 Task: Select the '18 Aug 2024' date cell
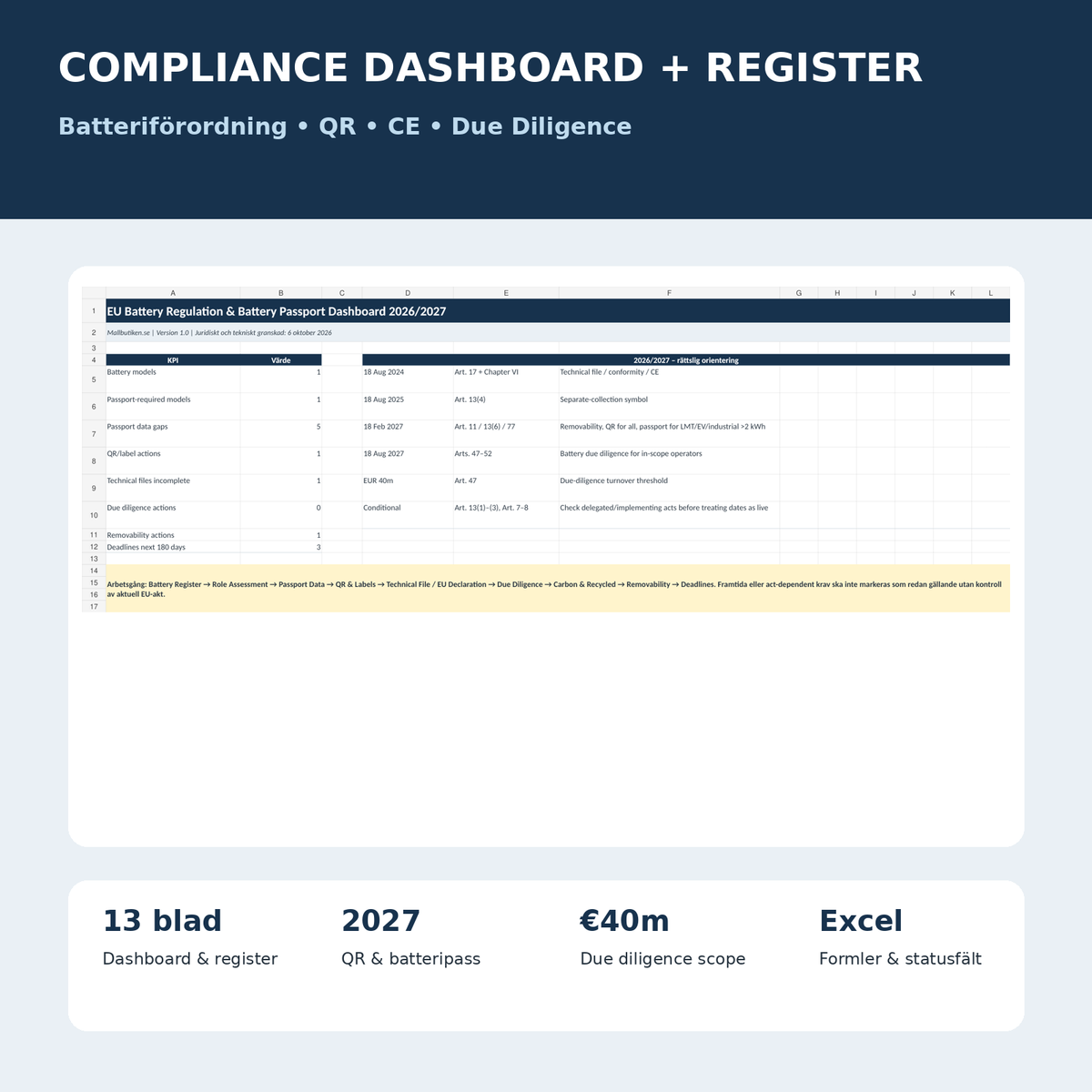coord(408,379)
